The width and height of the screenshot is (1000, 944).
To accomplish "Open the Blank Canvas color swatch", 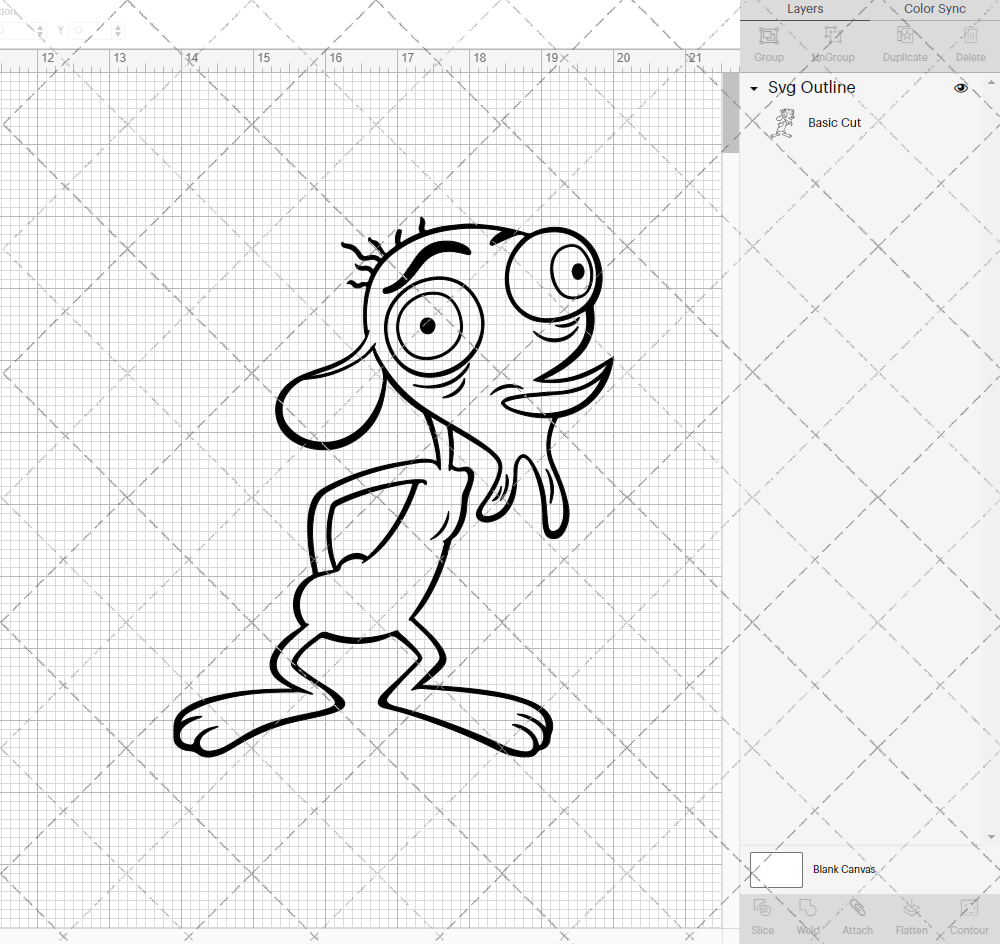I will click(775, 869).
